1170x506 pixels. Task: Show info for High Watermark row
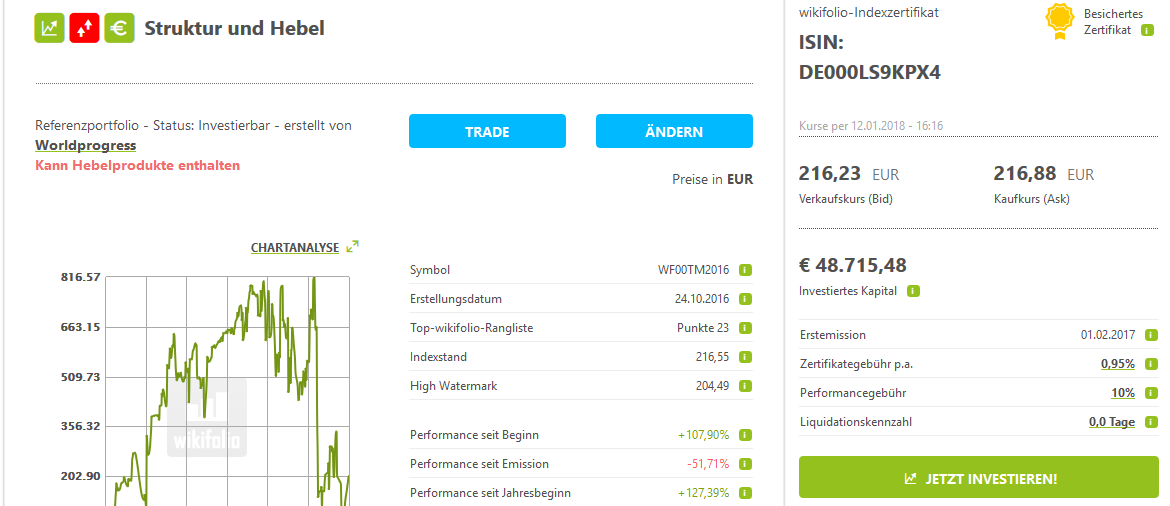click(746, 386)
